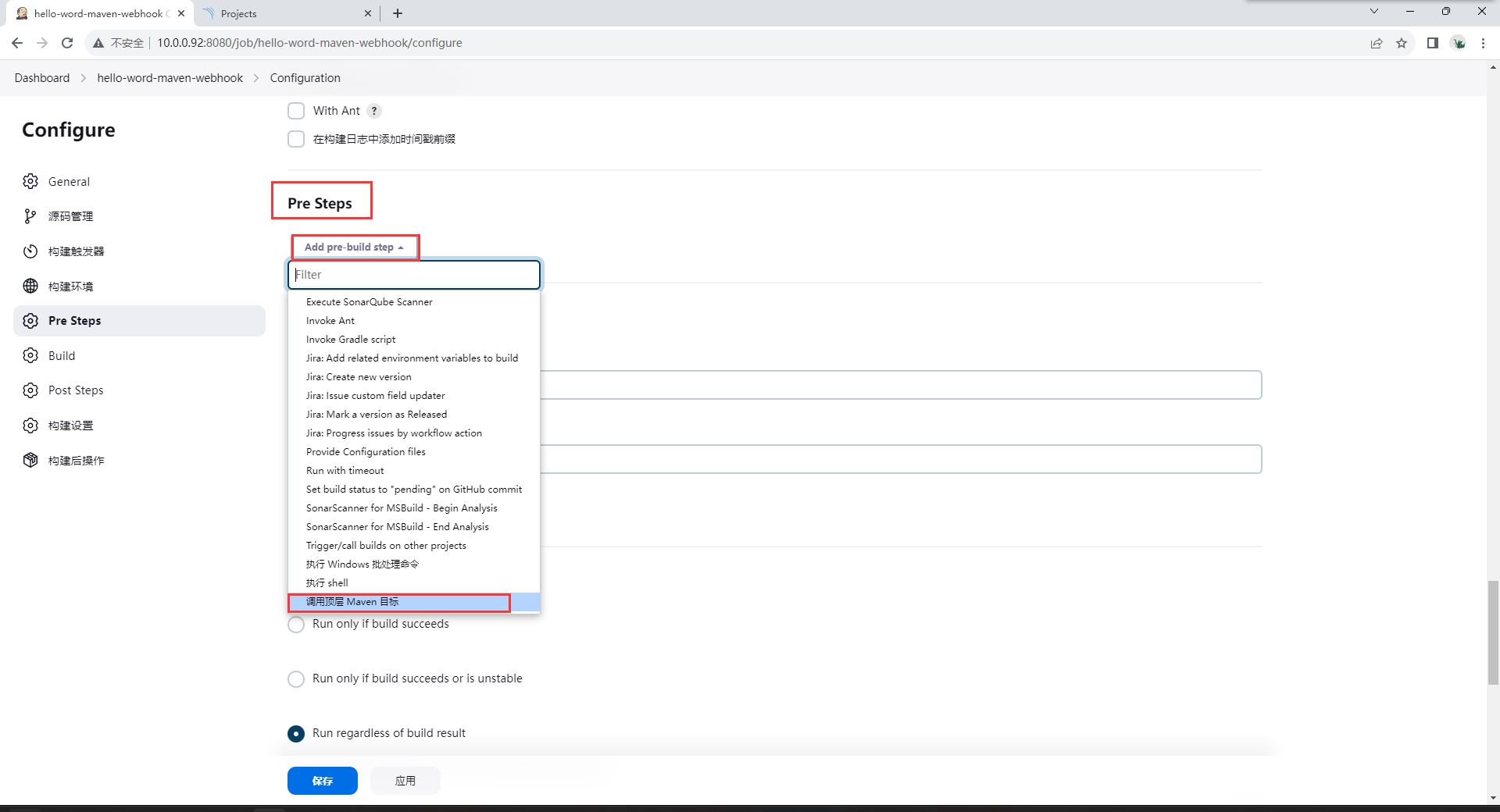
Task: Reload the page with refresh icon
Action: pos(67,43)
